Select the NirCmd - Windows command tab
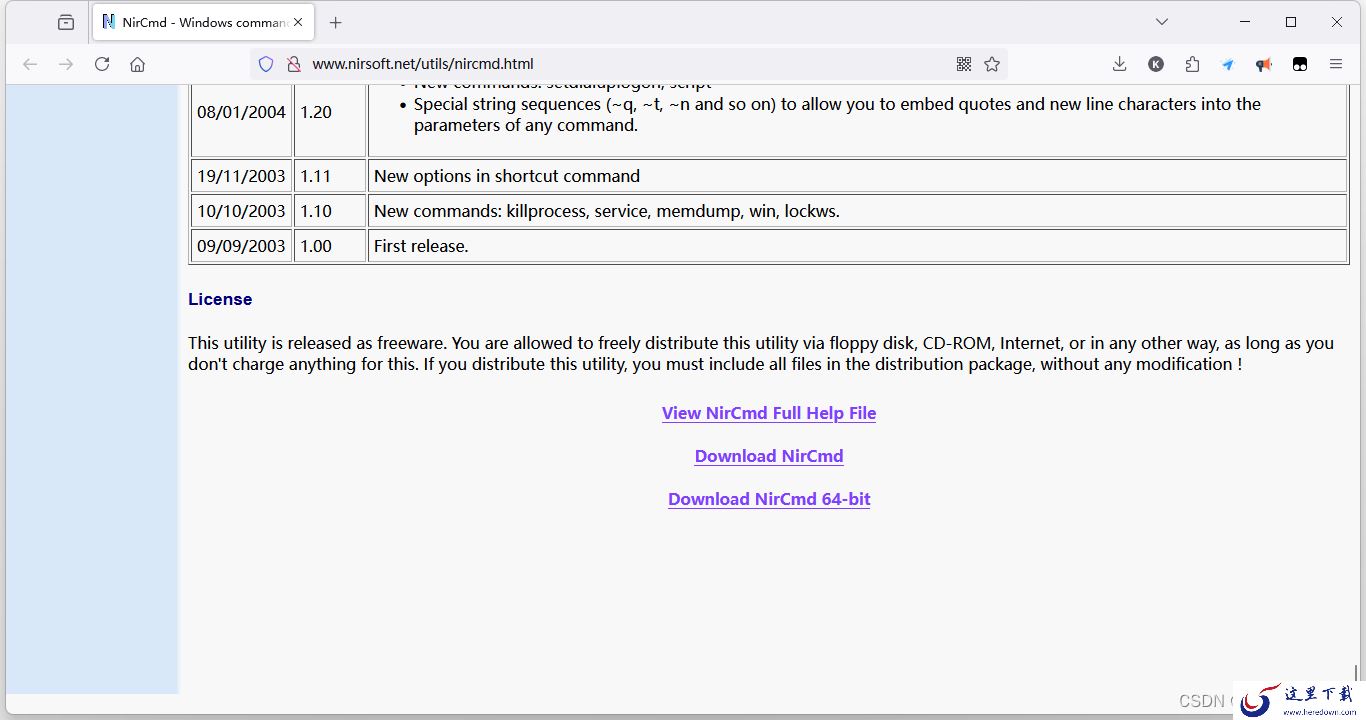This screenshot has height=720, width=1366. (203, 22)
